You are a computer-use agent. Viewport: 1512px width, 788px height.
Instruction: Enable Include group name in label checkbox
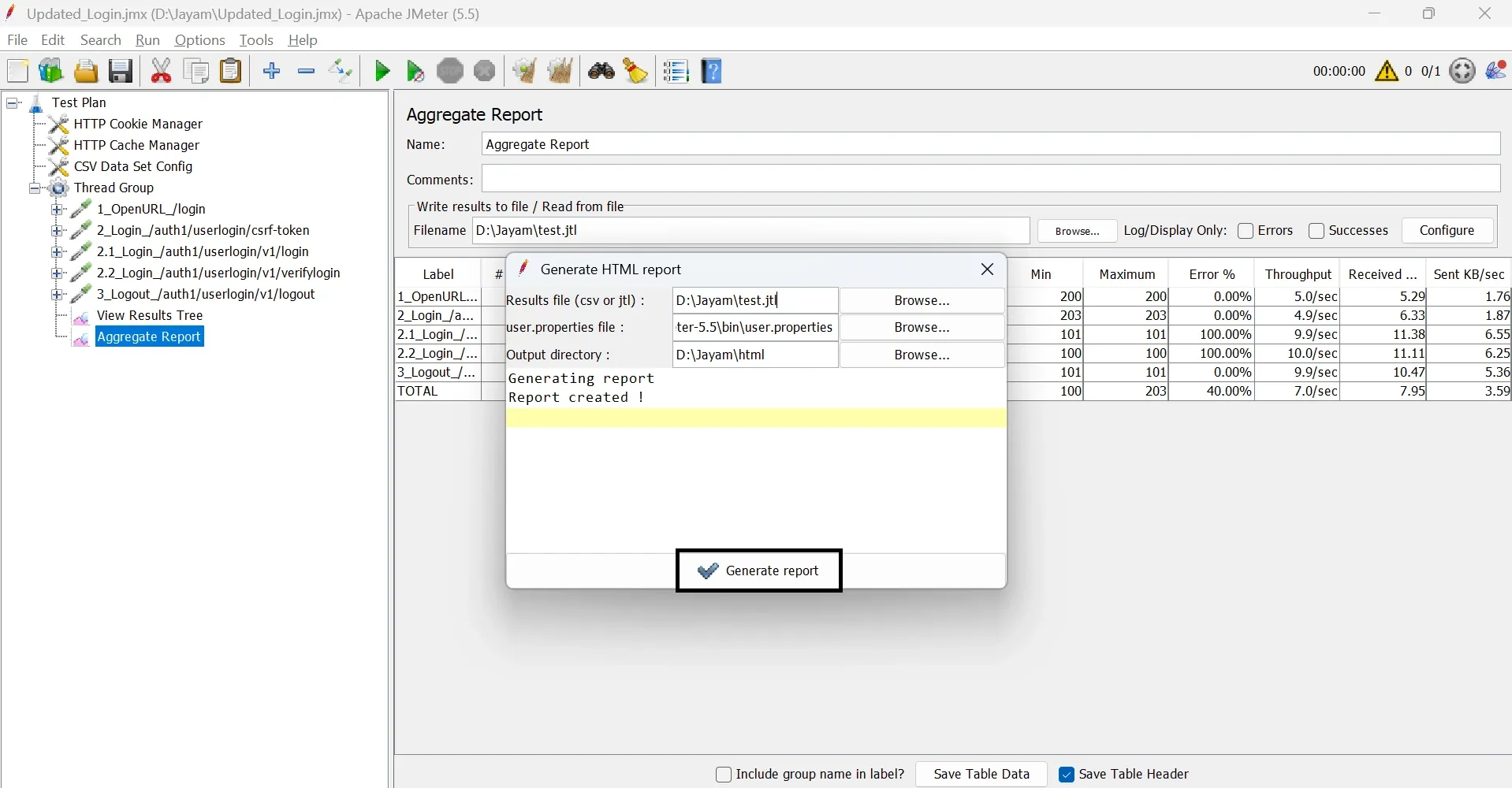pos(724,775)
